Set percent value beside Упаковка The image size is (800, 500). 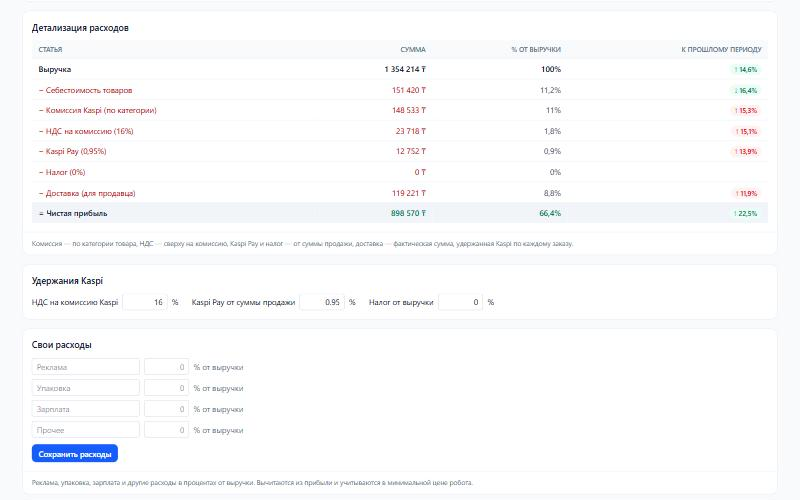coord(166,388)
